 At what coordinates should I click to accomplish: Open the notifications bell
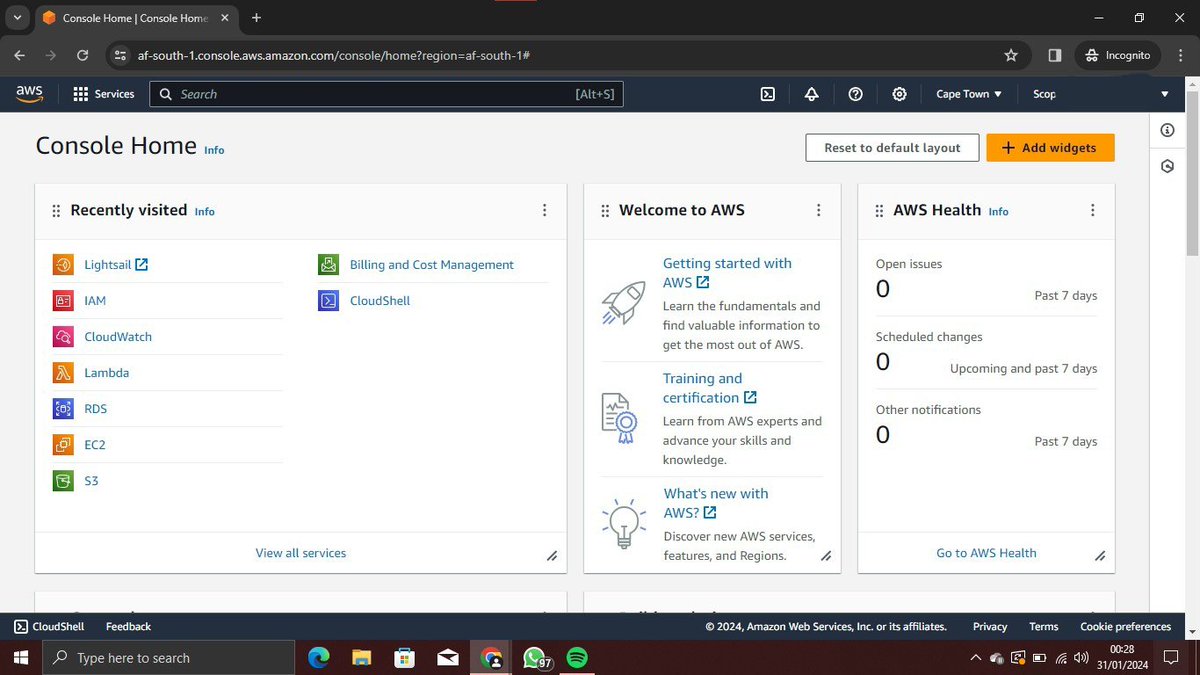click(x=812, y=94)
